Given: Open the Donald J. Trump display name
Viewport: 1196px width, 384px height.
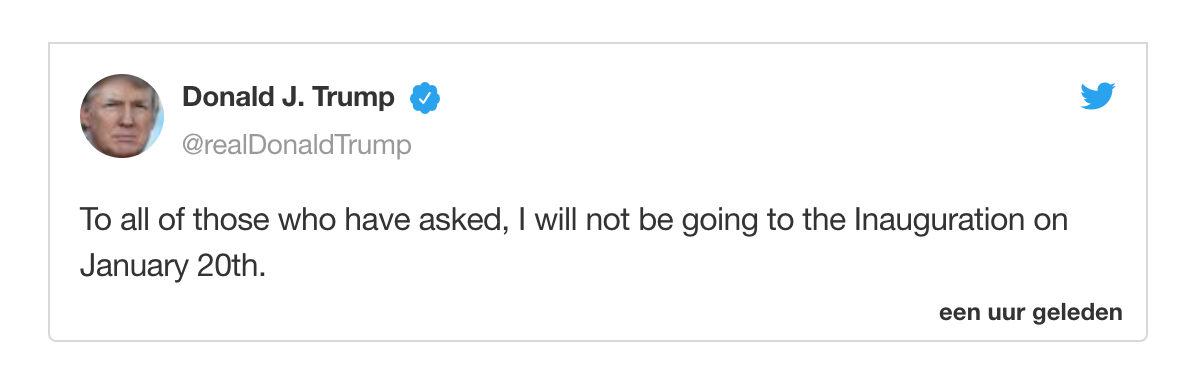Looking at the screenshot, I should 288,98.
